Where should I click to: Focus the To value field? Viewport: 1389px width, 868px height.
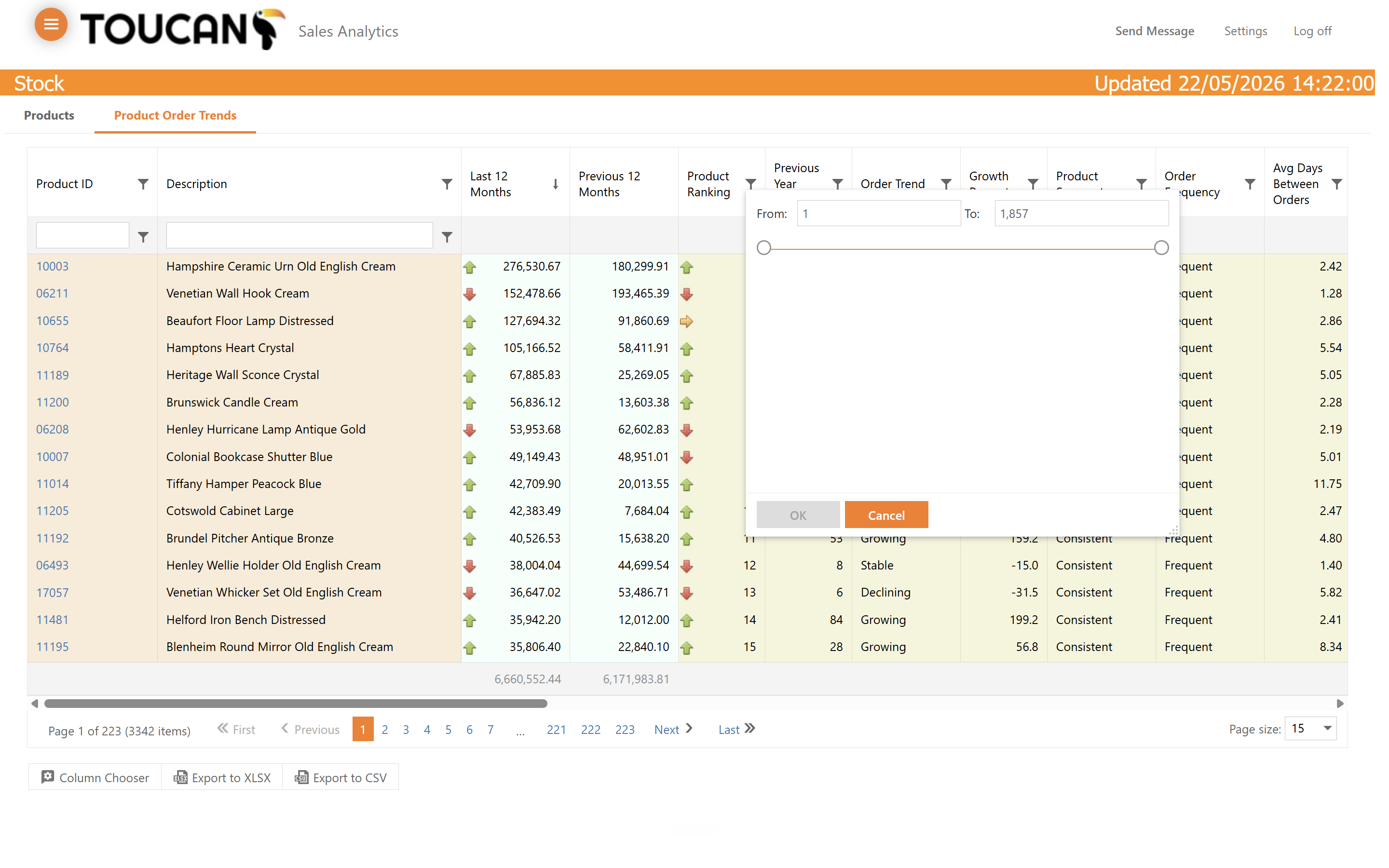[x=1081, y=214]
